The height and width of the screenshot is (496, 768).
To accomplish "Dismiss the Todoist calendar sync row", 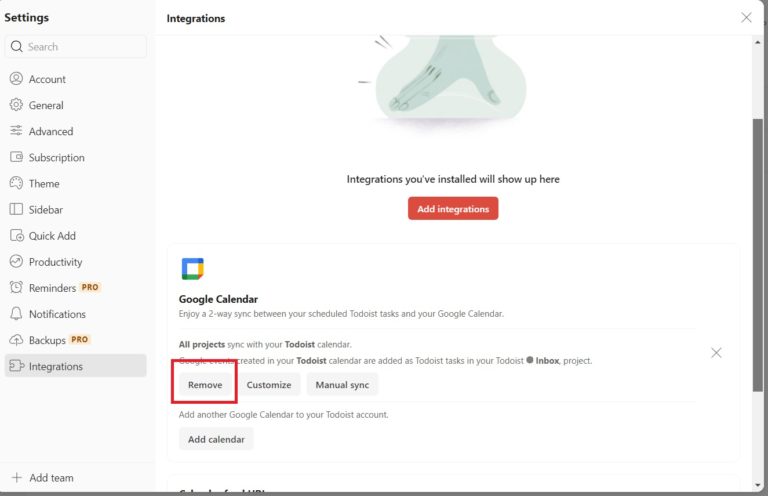I will point(716,353).
